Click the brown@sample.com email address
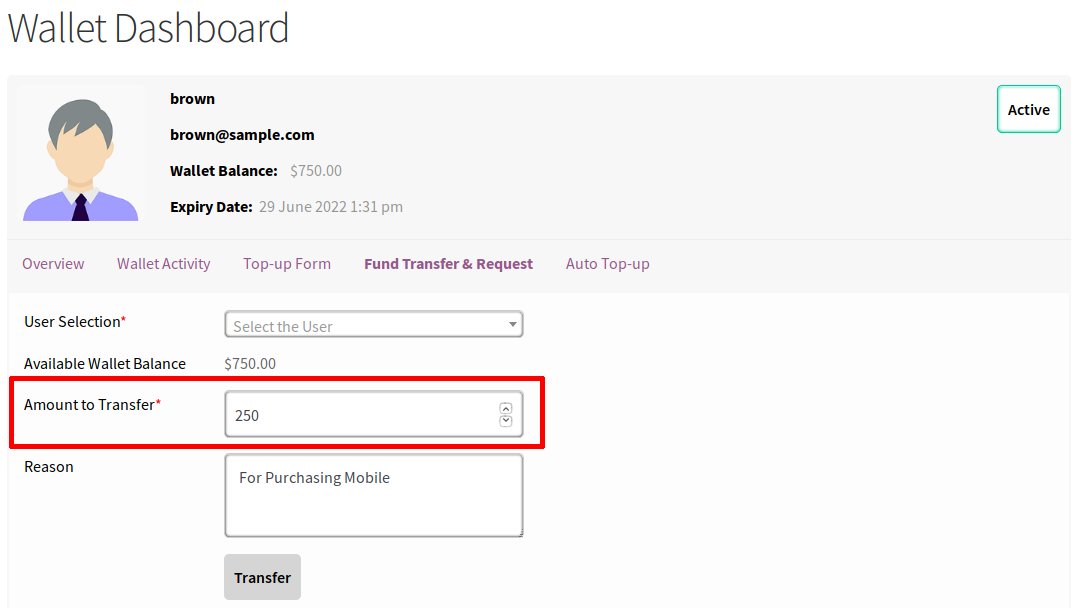The height and width of the screenshot is (608, 1080). [242, 135]
